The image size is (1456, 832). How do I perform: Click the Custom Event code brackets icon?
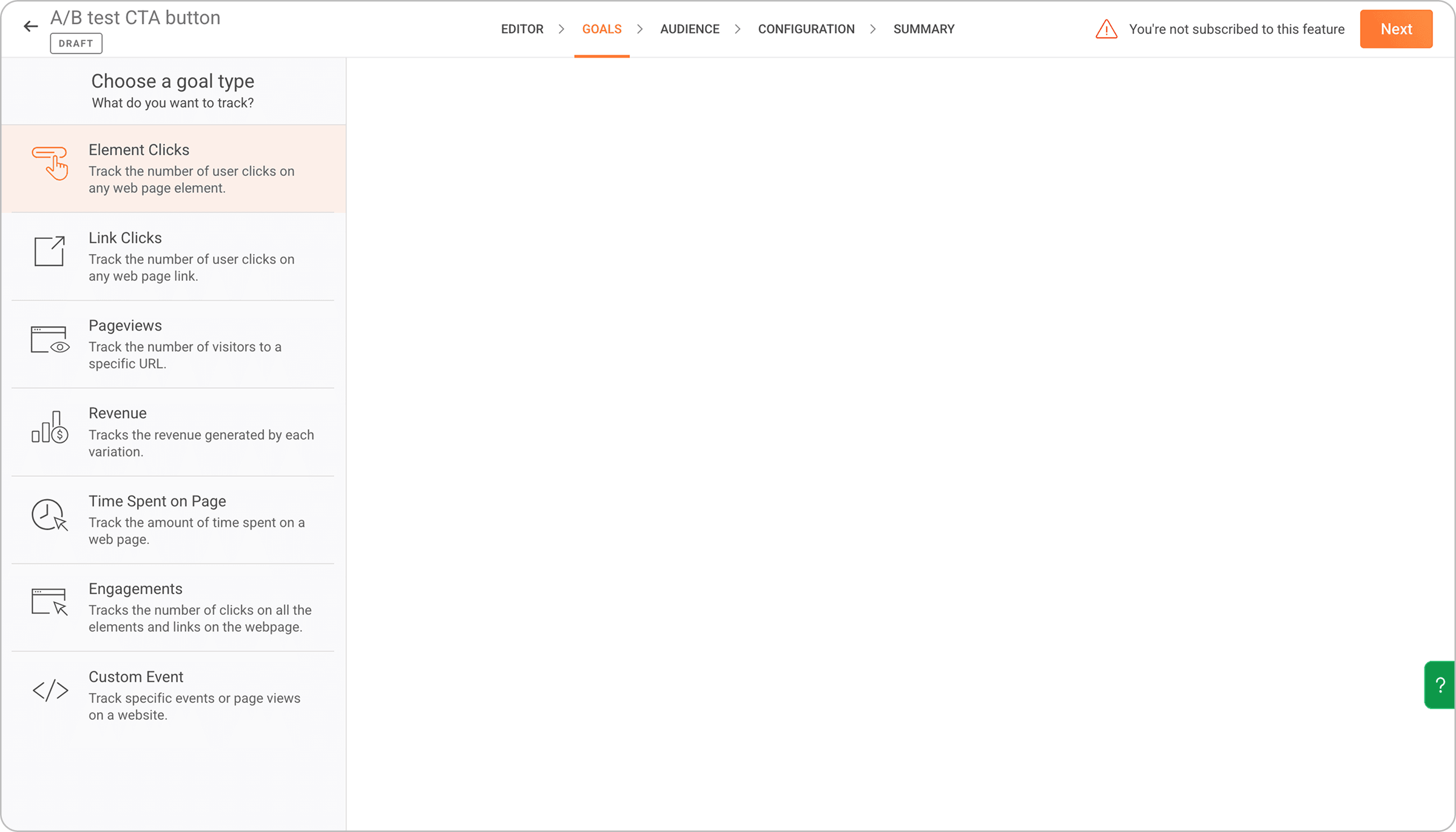point(50,690)
